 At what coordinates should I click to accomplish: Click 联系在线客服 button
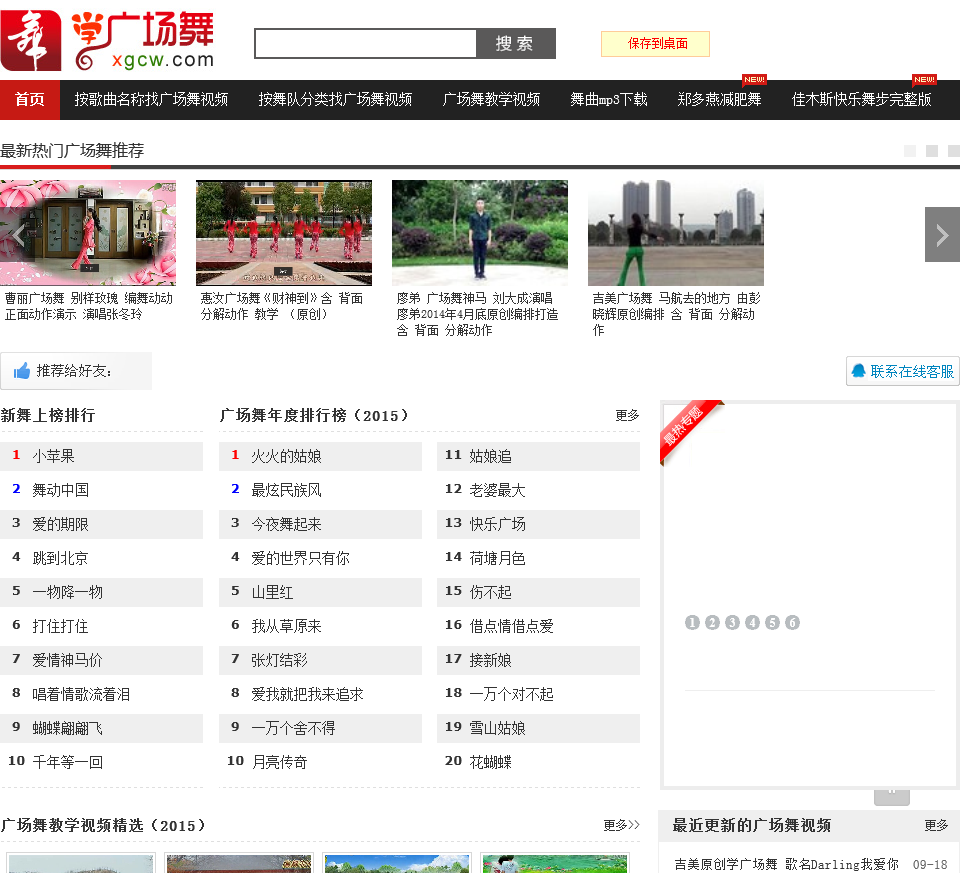903,371
